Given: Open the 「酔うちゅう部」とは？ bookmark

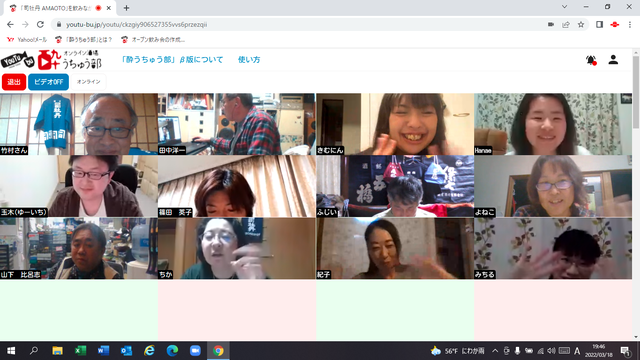Looking at the screenshot, I should [x=83, y=40].
